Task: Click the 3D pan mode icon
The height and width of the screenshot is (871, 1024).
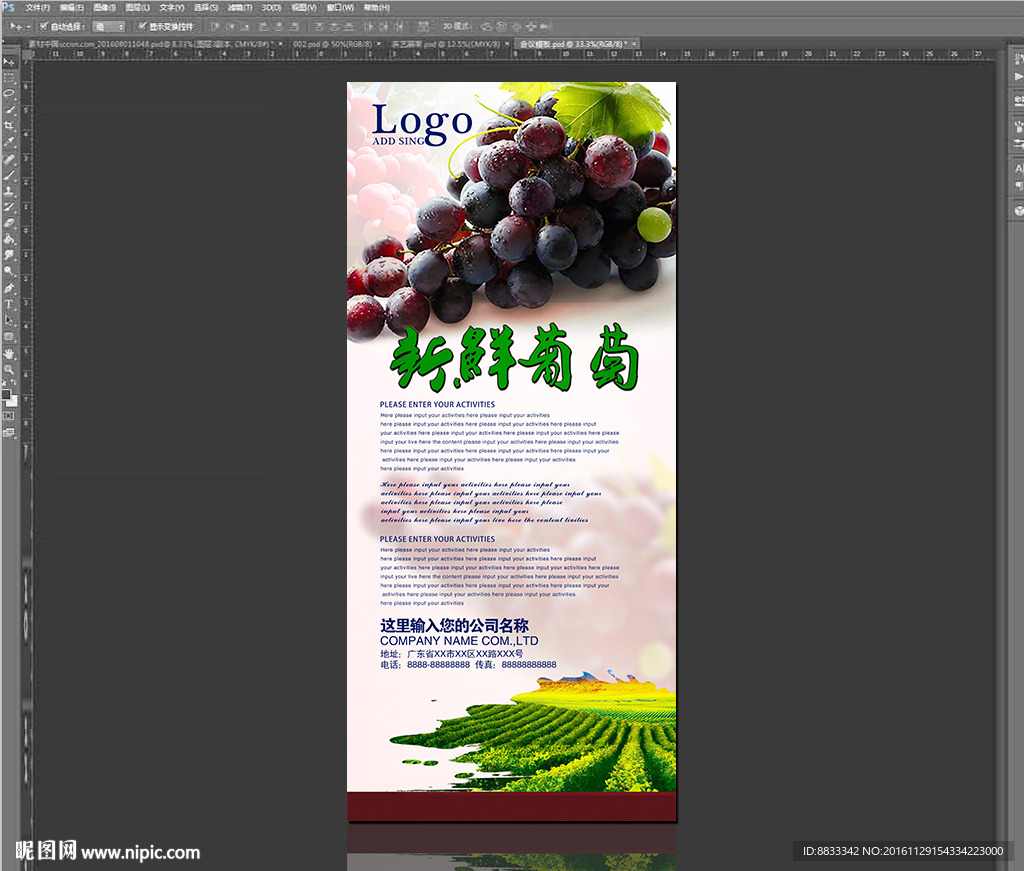Action: (516, 27)
